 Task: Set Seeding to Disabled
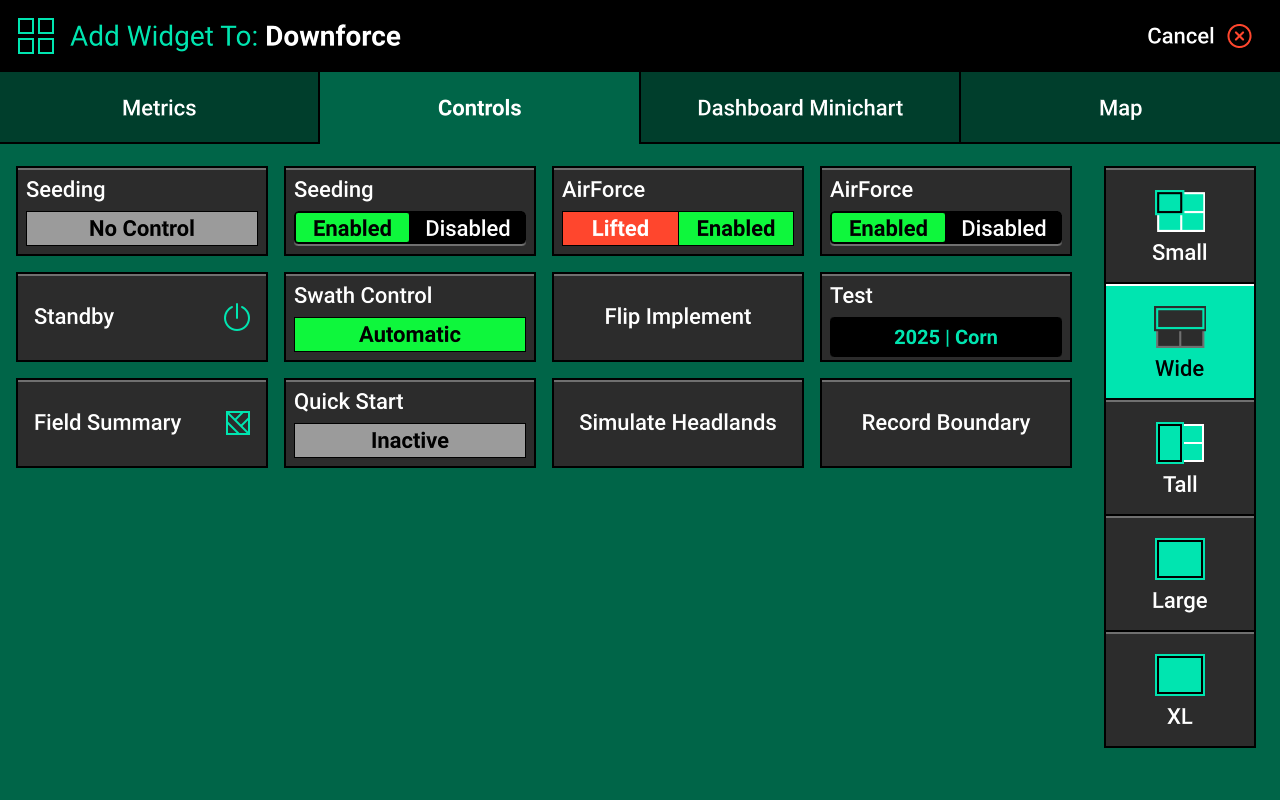click(469, 228)
